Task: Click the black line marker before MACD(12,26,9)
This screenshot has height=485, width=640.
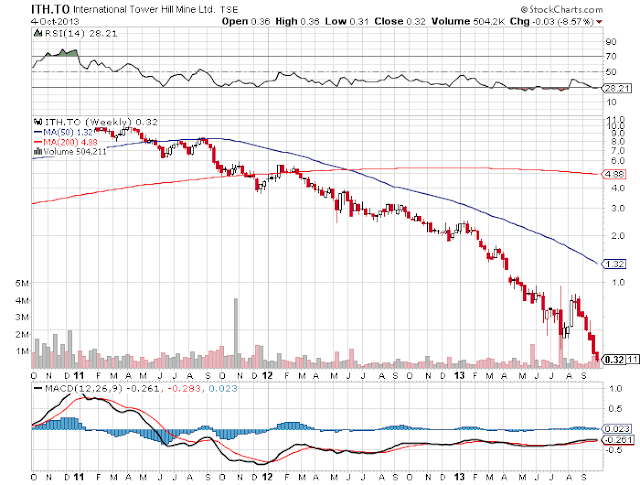Action: tap(38, 389)
